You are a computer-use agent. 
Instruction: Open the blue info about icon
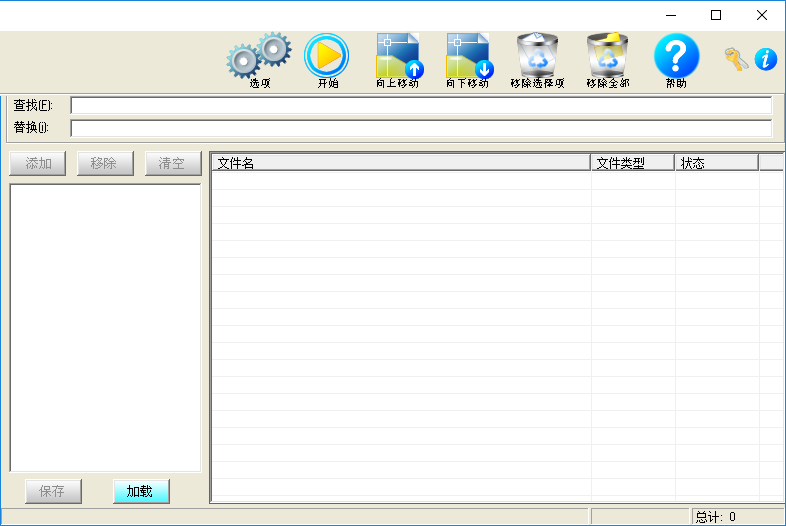[766, 59]
